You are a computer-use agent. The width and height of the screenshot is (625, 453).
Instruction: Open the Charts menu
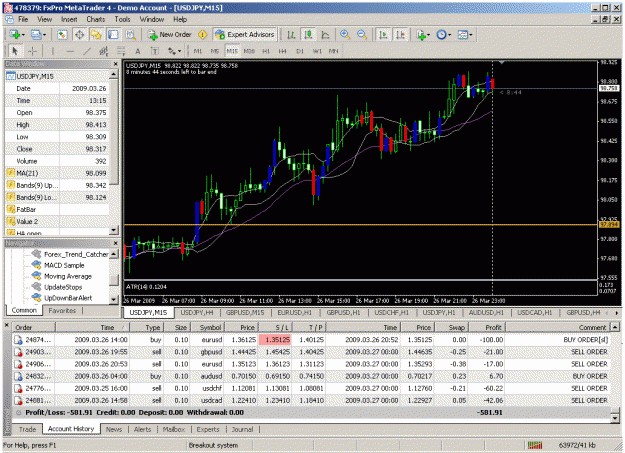tap(96, 19)
